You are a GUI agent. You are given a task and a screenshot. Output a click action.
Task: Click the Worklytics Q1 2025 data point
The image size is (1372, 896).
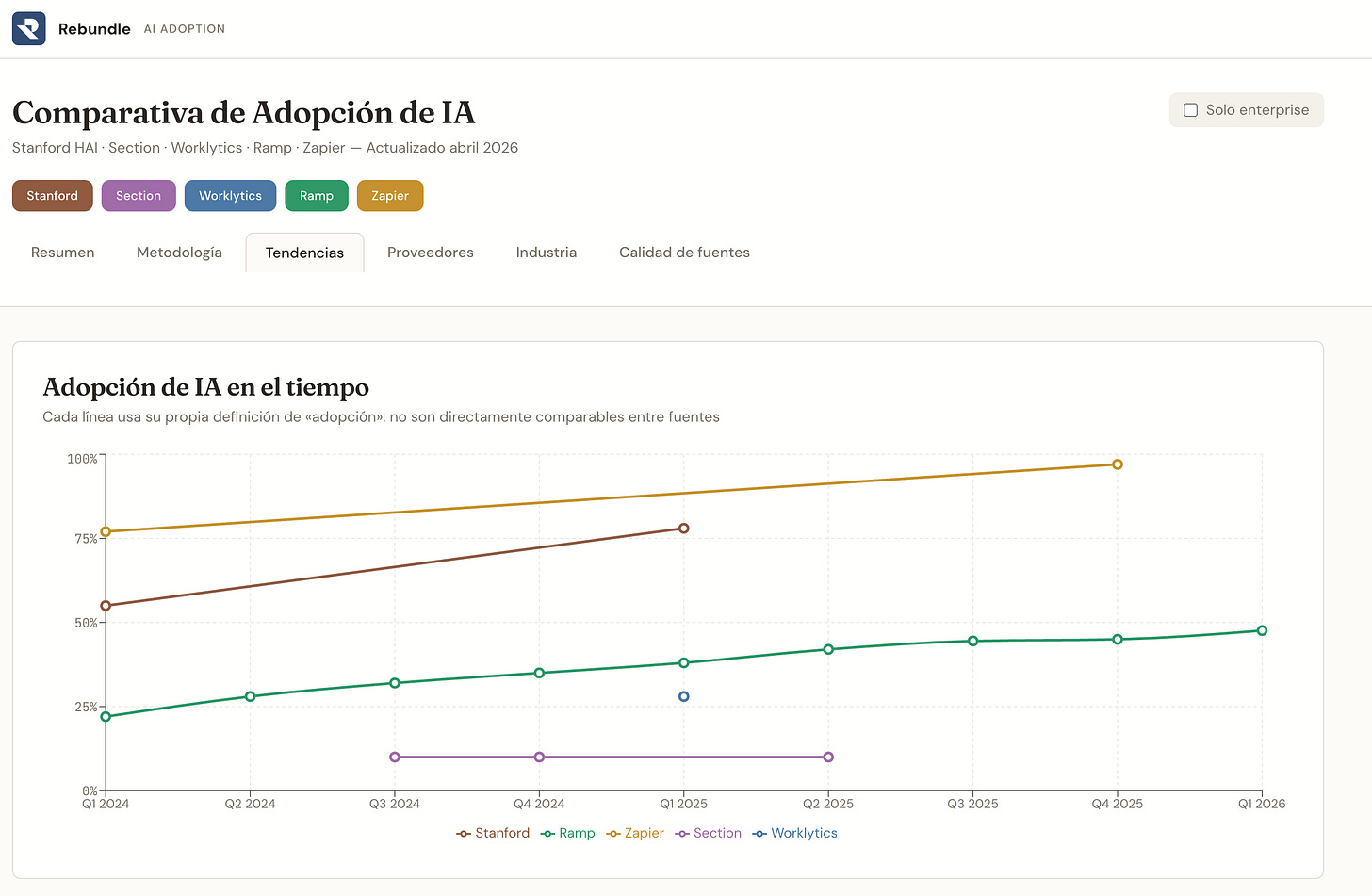684,697
